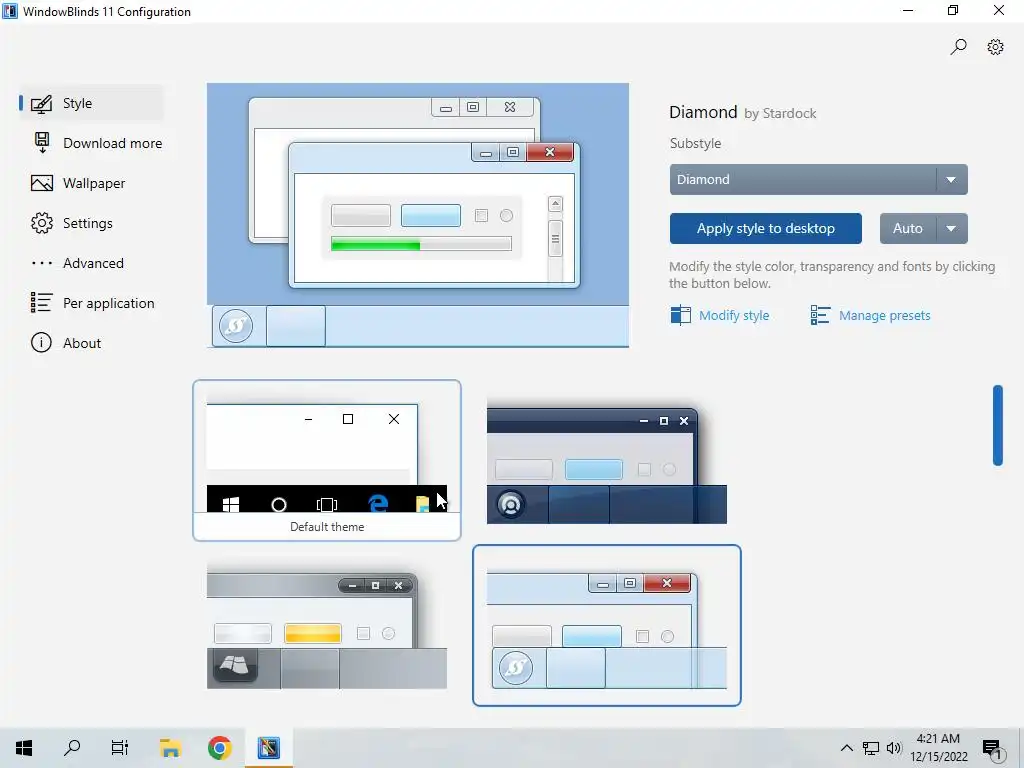Select the grey style with yellow button
This screenshot has width=1024, height=768.
tap(327, 626)
